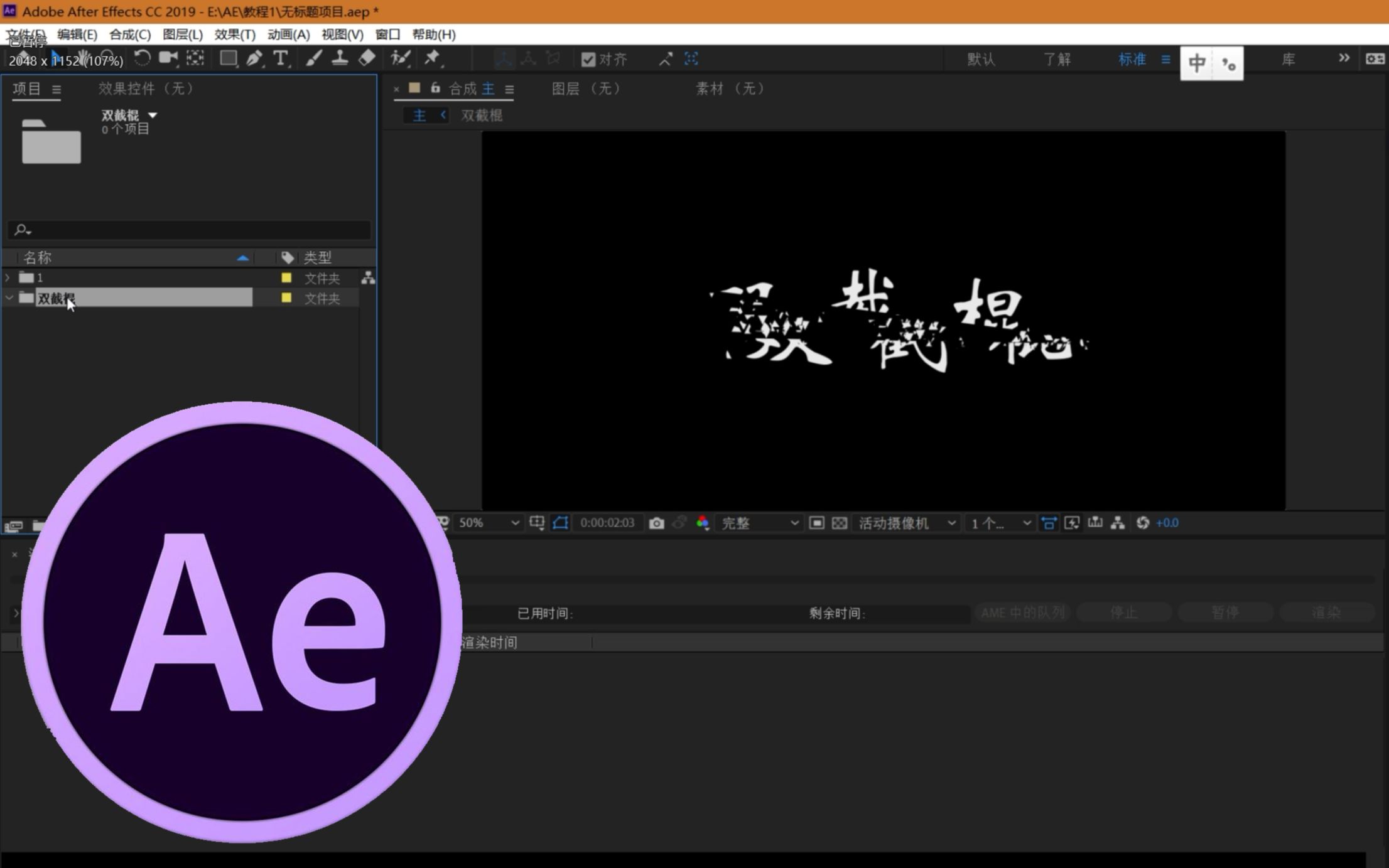Take a snapshot with the camera icon

tap(656, 523)
